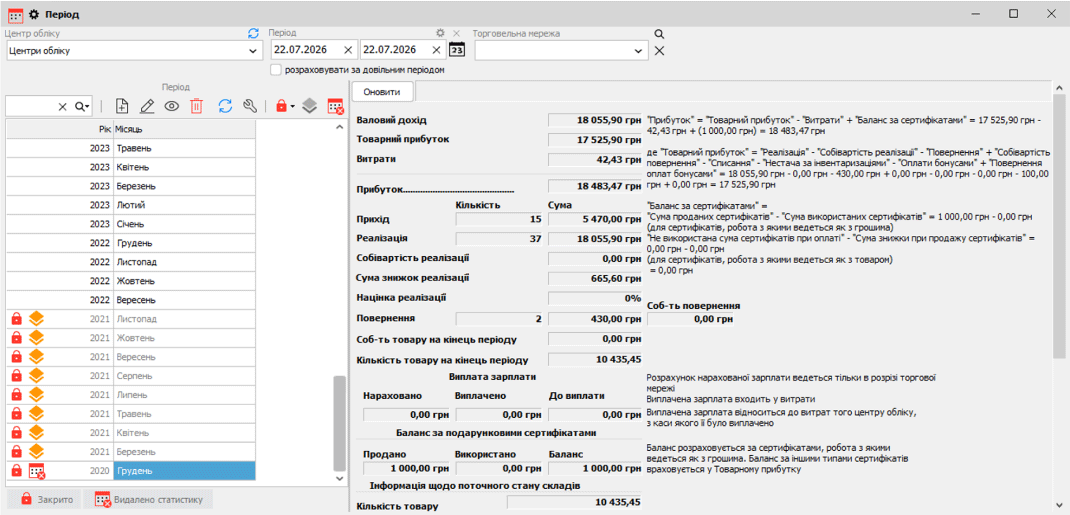Click the Видалено статистику legend button
Screen dimensions: 1070x515
pyautogui.click(x=148, y=499)
